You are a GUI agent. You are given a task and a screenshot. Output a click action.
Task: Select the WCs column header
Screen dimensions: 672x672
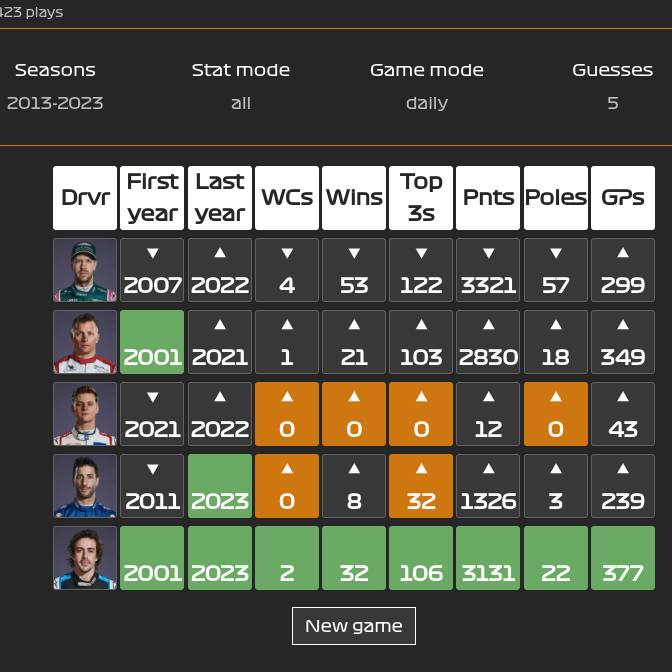pyautogui.click(x=287, y=197)
